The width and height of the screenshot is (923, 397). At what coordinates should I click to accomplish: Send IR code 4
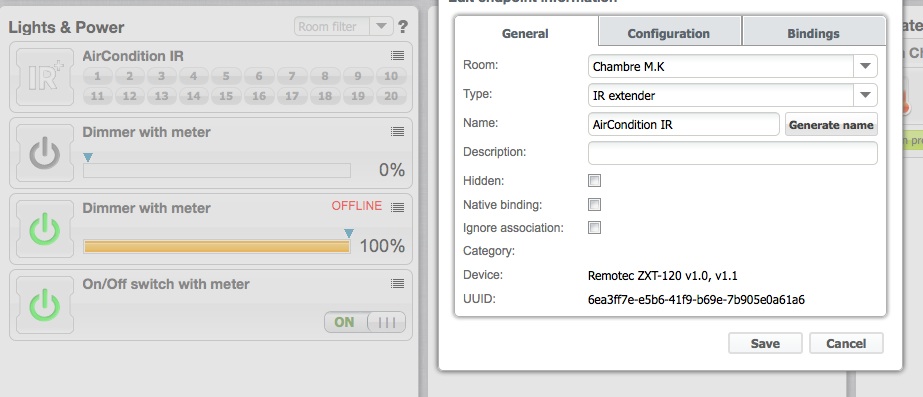(194, 76)
